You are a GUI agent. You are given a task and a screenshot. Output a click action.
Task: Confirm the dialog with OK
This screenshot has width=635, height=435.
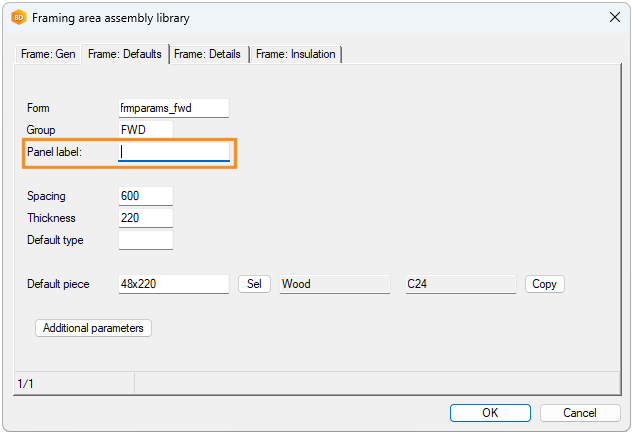click(490, 413)
